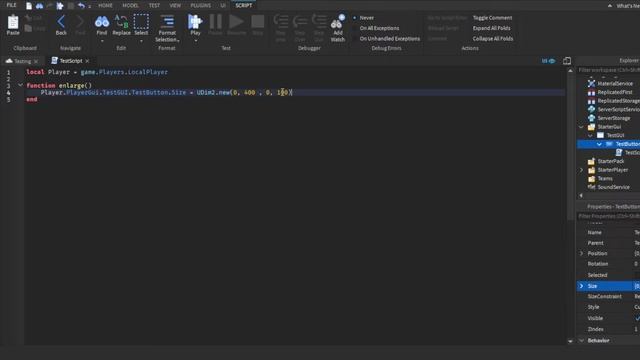The width and height of the screenshot is (640, 360).
Task: Click Expand All Folds
Action: pos(491,28)
